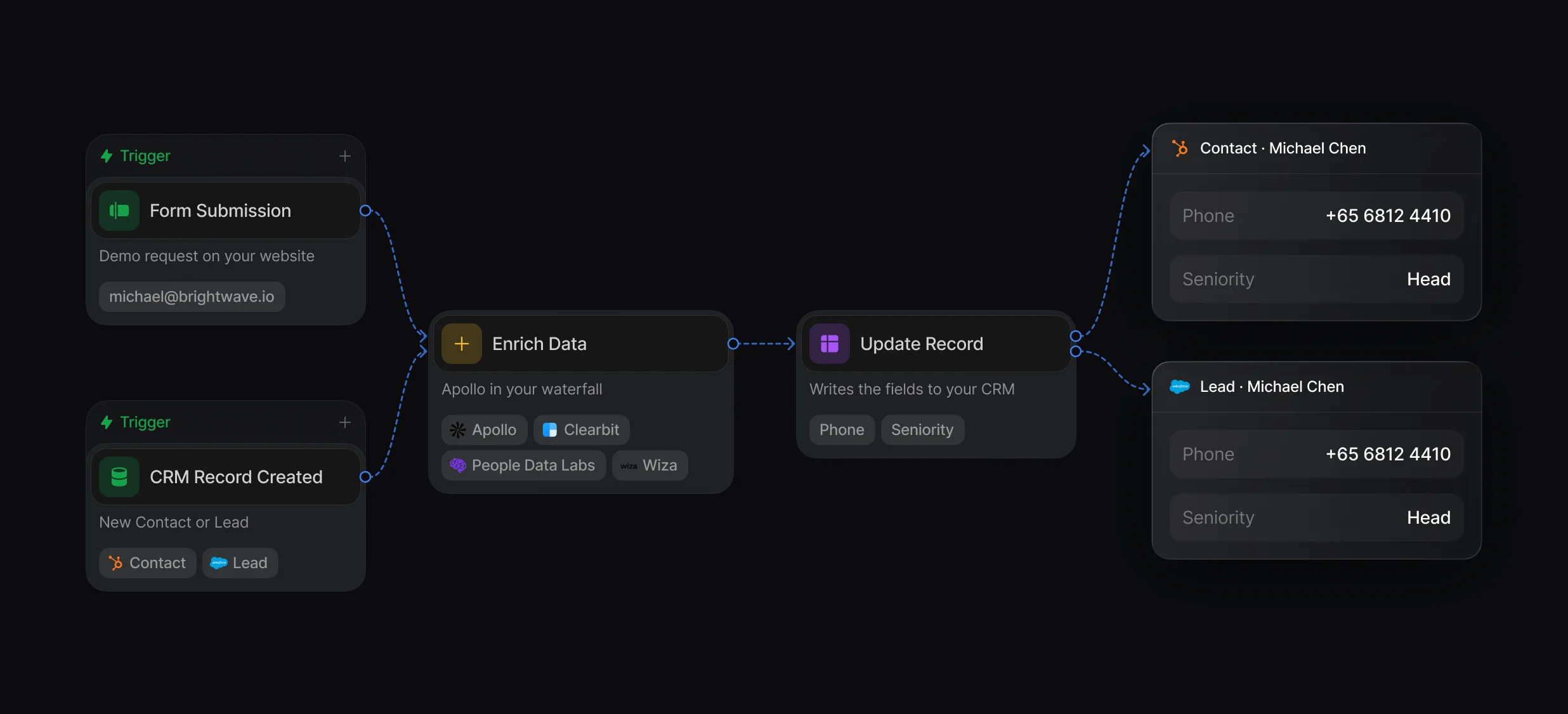Click the Salesforce icon on the Lead Michael Chen card

[1180, 387]
